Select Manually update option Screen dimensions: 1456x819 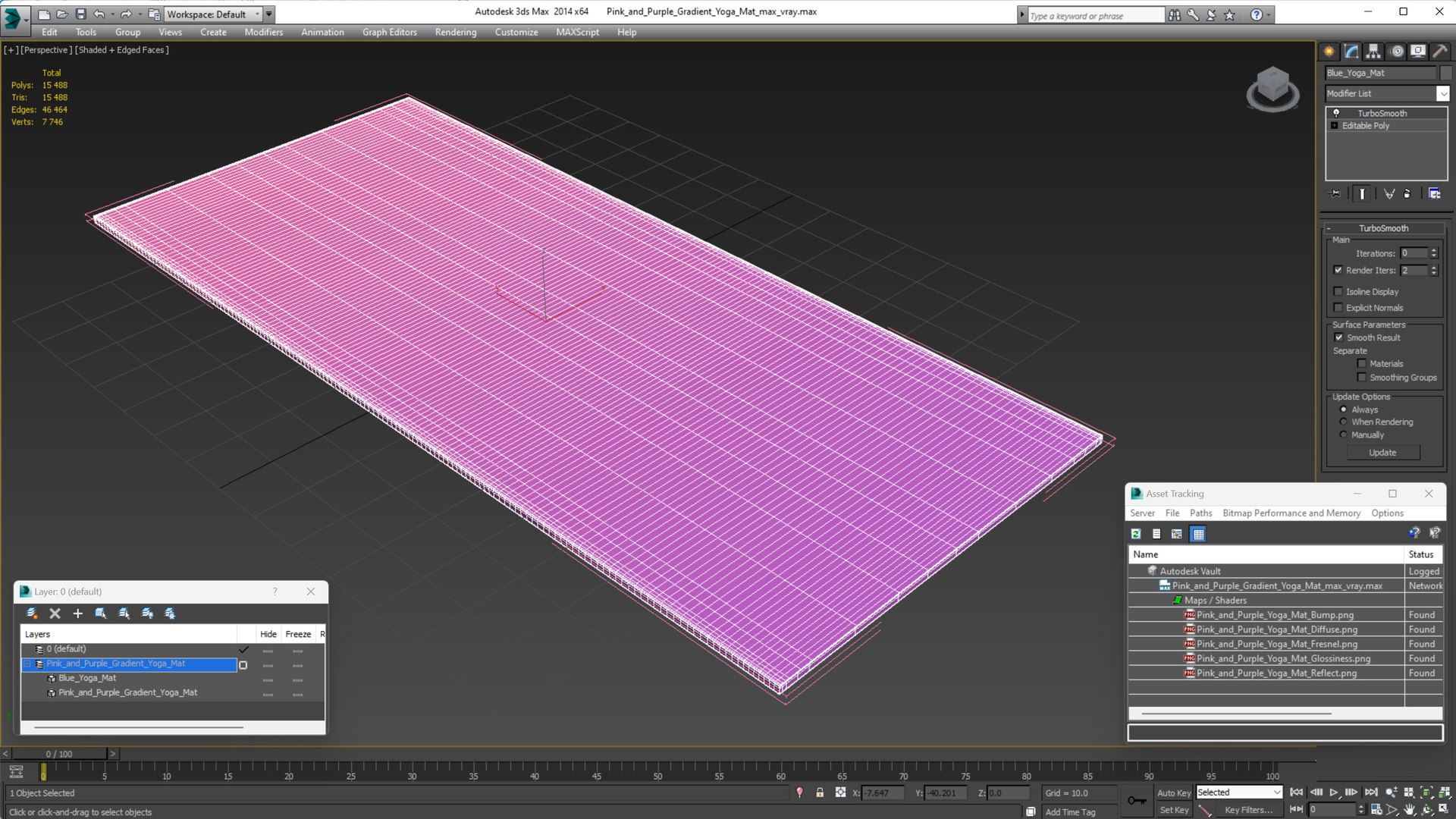tap(1343, 435)
